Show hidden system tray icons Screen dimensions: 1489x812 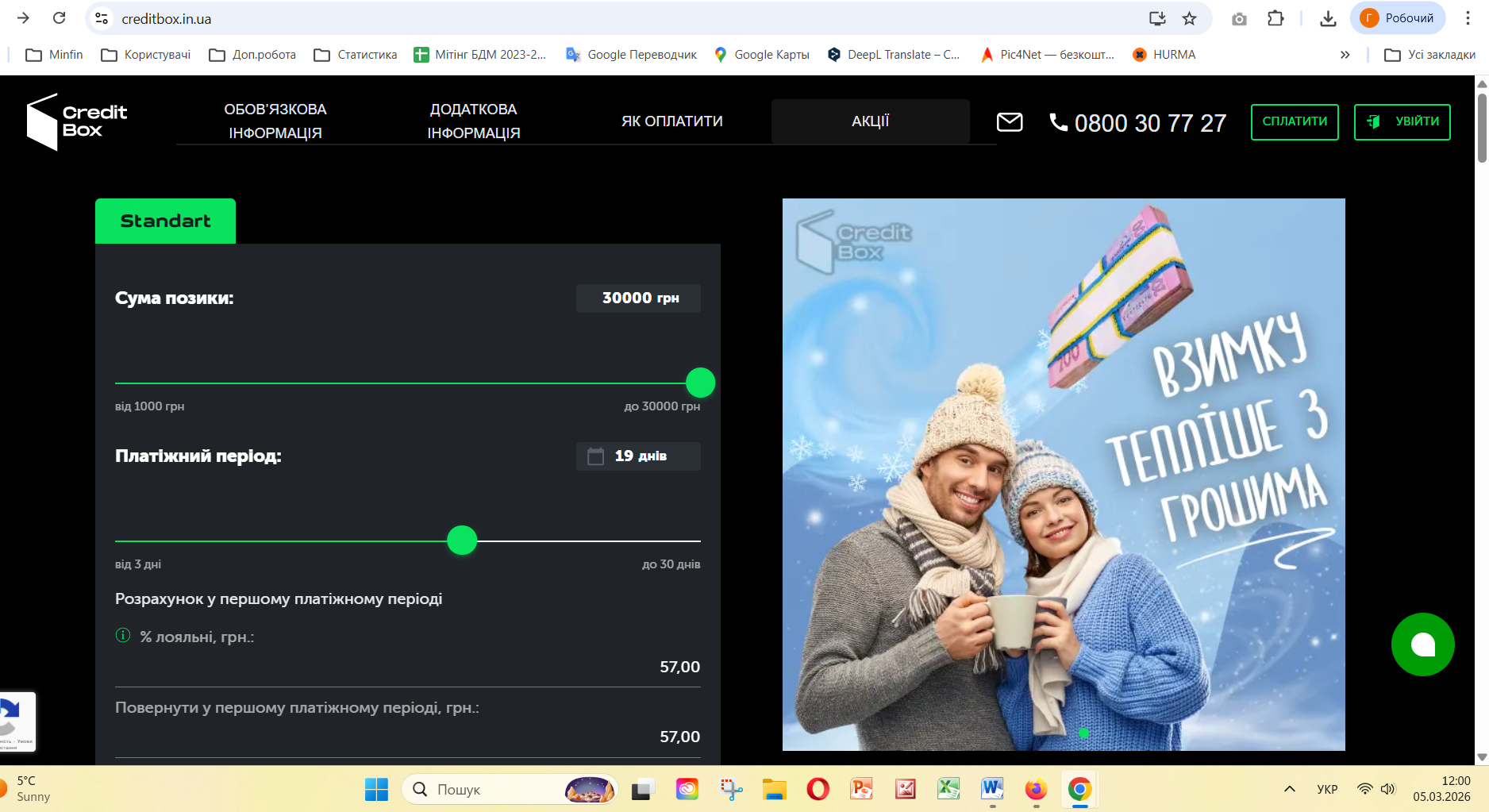(x=1290, y=789)
